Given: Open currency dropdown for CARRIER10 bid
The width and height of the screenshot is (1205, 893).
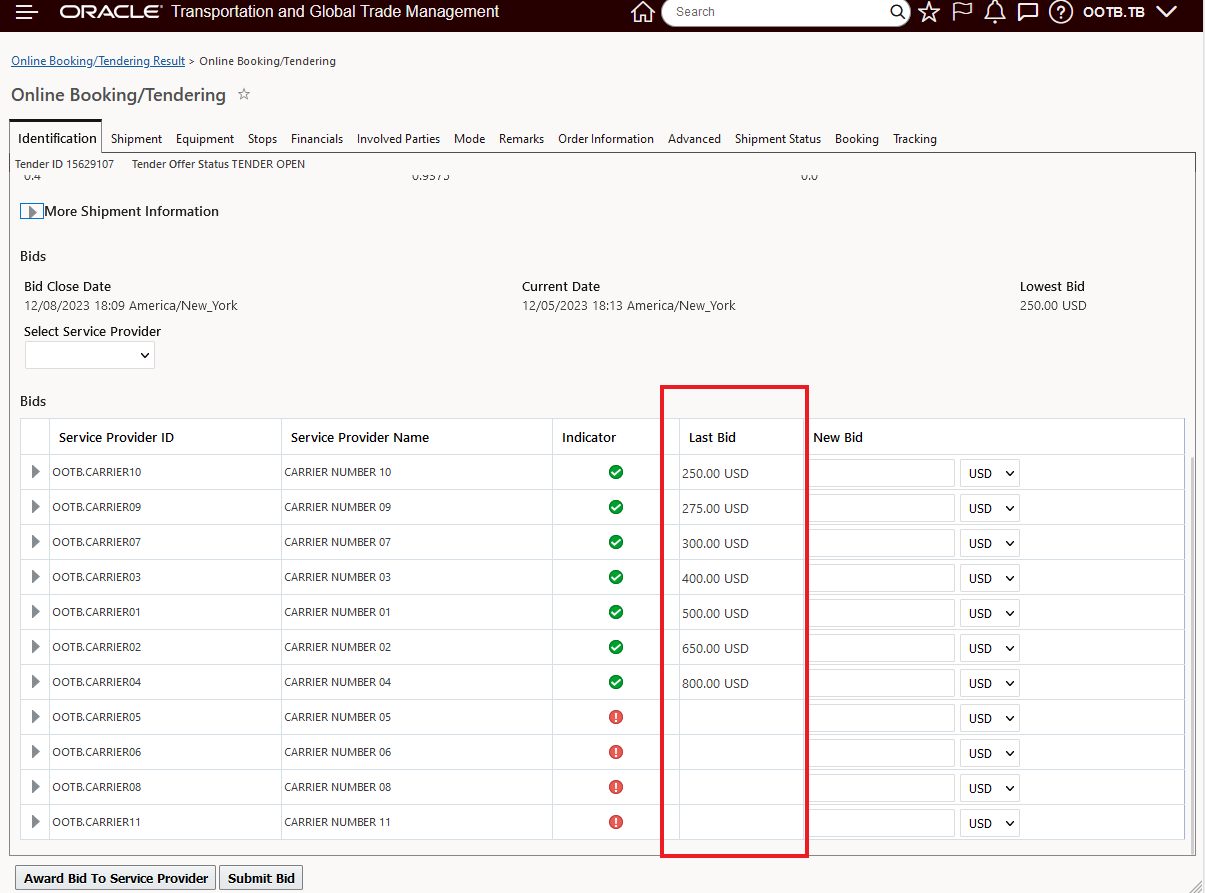Looking at the screenshot, I should coord(989,473).
